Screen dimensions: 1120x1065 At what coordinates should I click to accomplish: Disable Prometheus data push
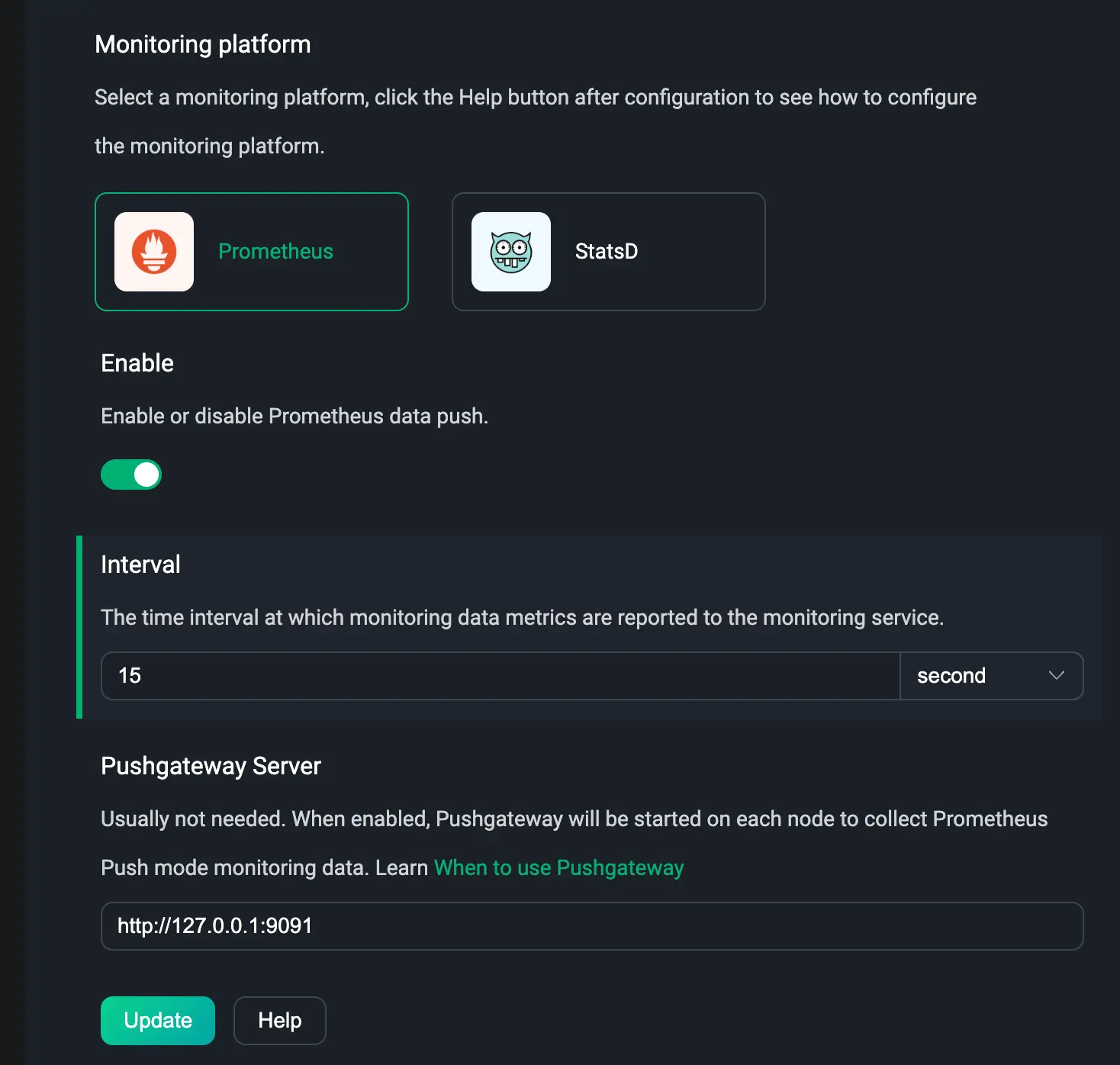point(131,475)
